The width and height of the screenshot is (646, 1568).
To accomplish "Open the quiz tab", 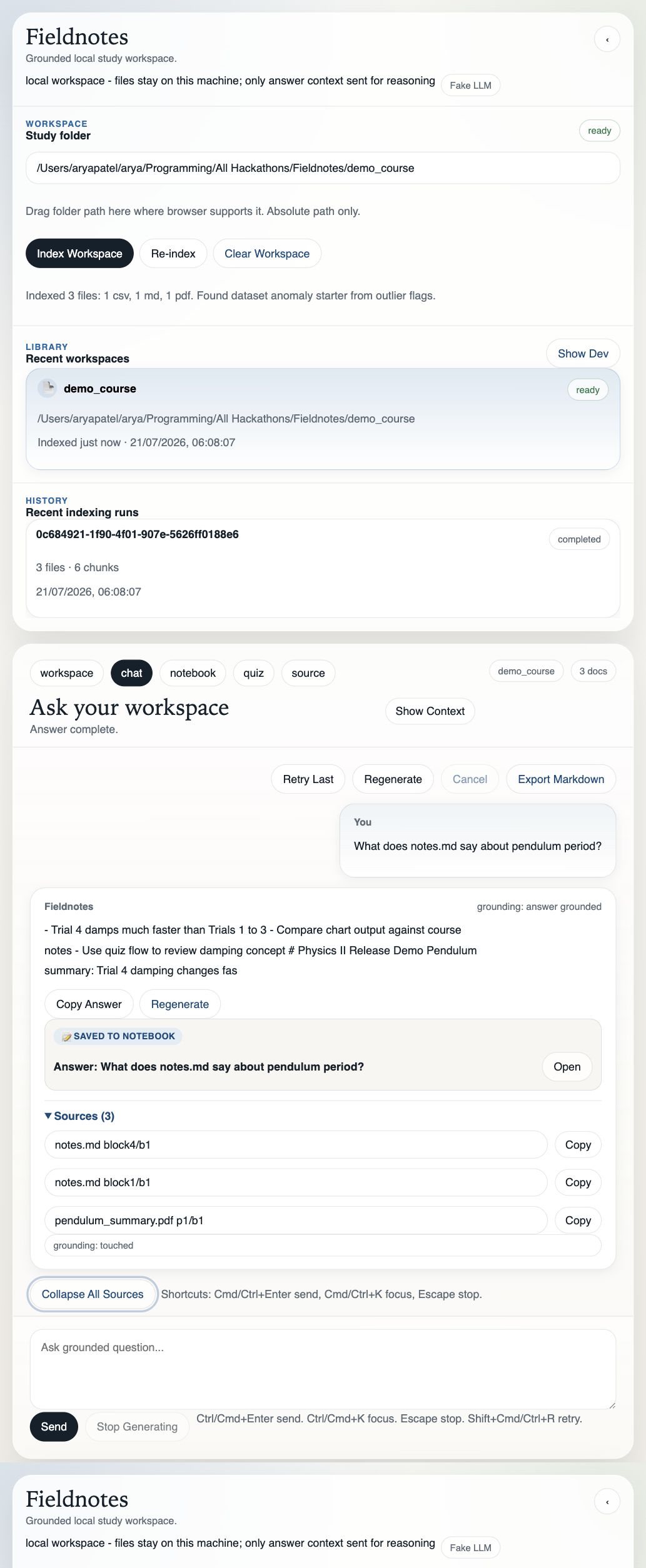I will pyautogui.click(x=253, y=673).
